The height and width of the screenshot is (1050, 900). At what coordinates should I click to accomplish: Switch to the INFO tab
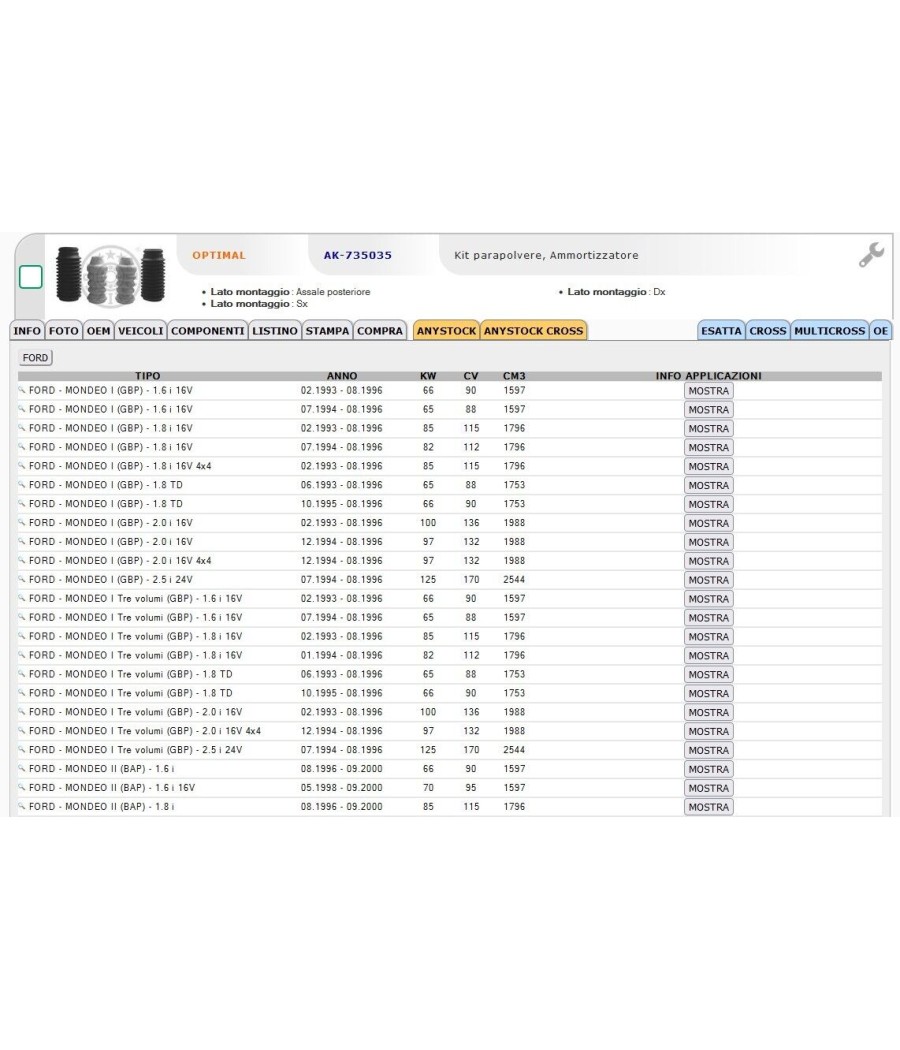pos(27,331)
